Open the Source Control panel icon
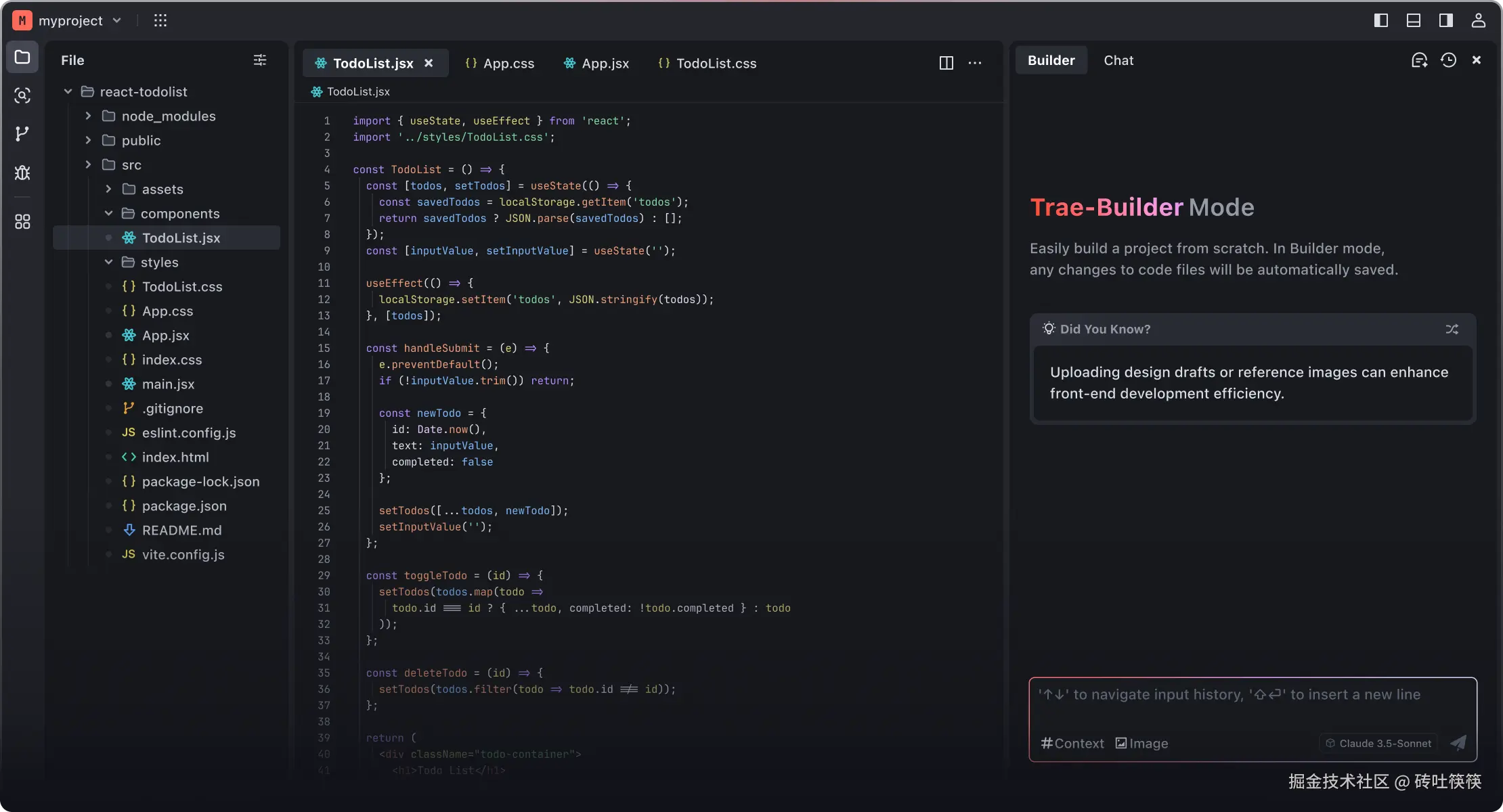The width and height of the screenshot is (1503, 812). (22, 134)
